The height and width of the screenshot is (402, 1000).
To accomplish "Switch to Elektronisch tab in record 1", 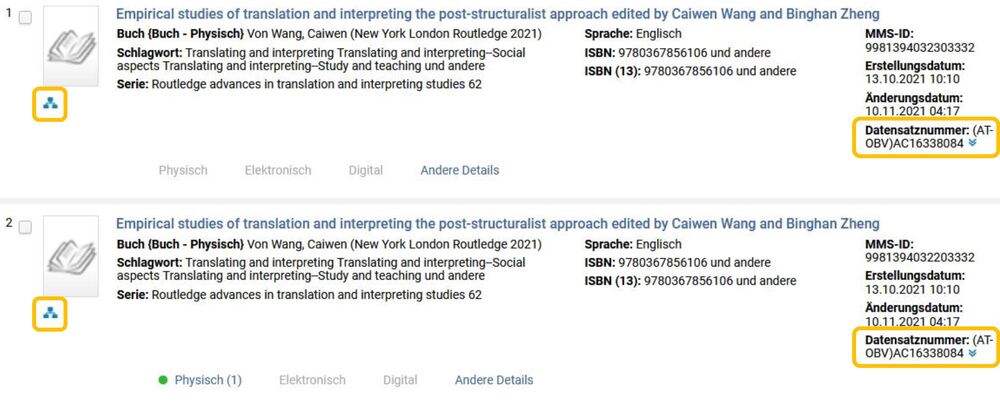I will [278, 170].
